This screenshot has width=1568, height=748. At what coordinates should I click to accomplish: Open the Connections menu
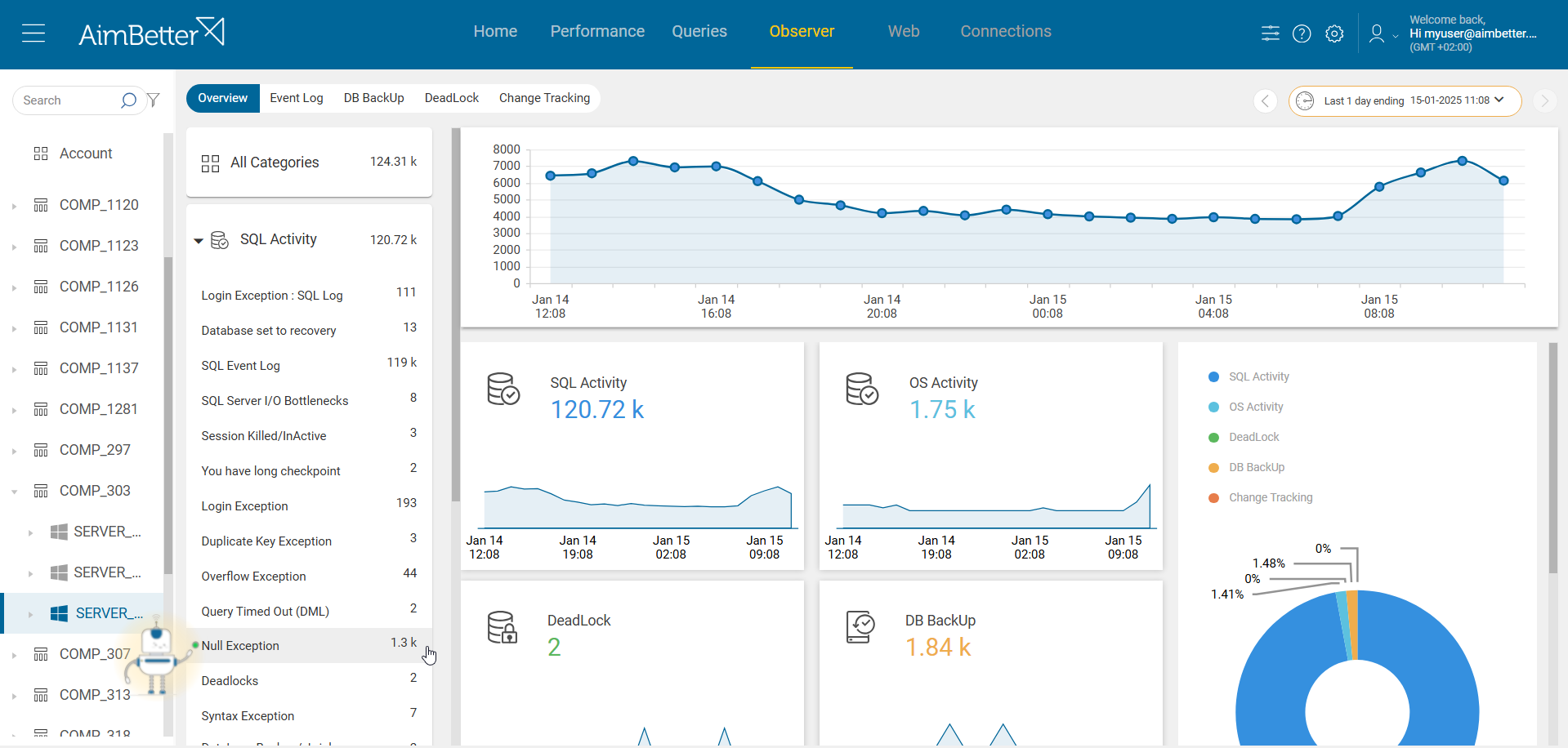tap(1006, 31)
